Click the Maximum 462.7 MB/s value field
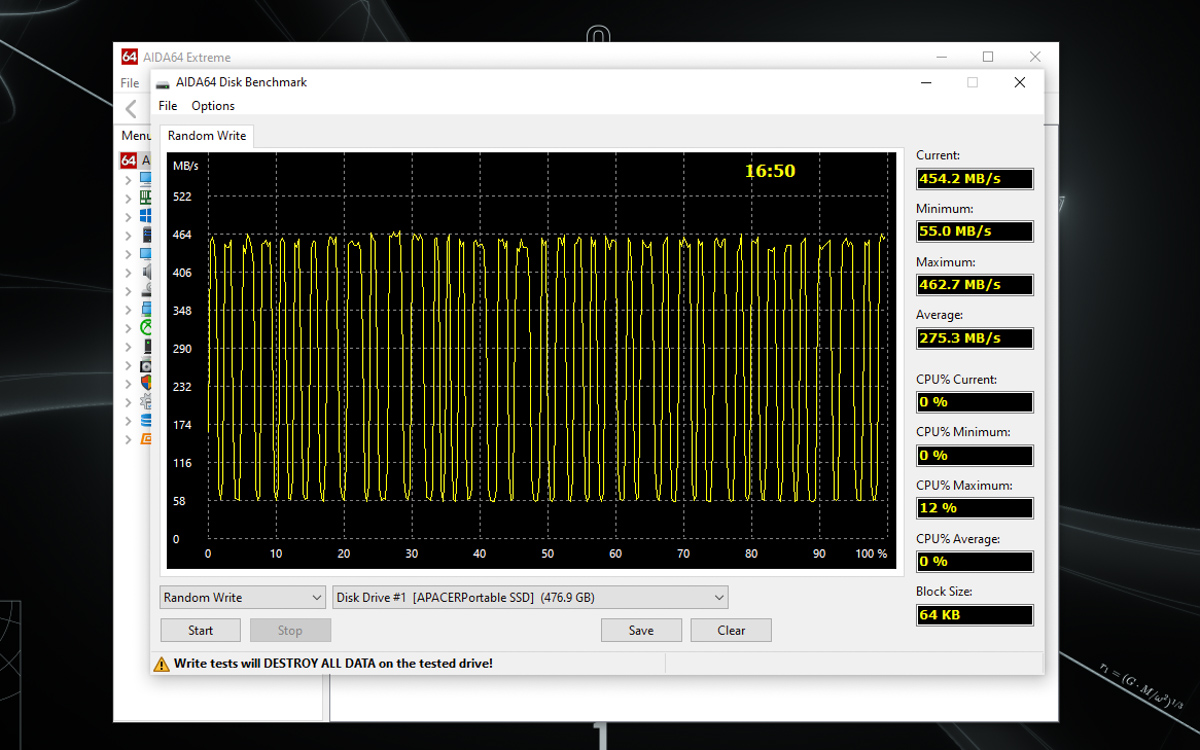Image resolution: width=1200 pixels, height=750 pixels. 975,285
